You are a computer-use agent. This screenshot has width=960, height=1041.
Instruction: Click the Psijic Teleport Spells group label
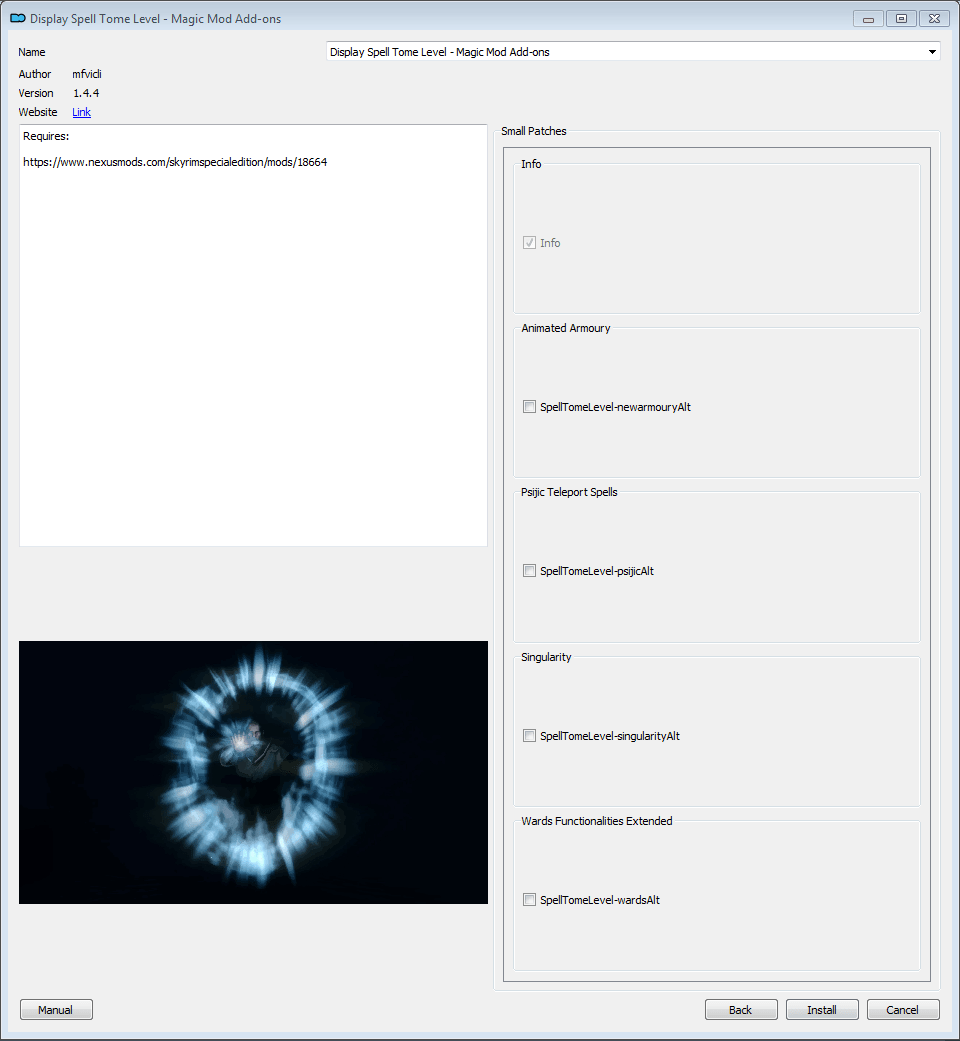coord(569,492)
